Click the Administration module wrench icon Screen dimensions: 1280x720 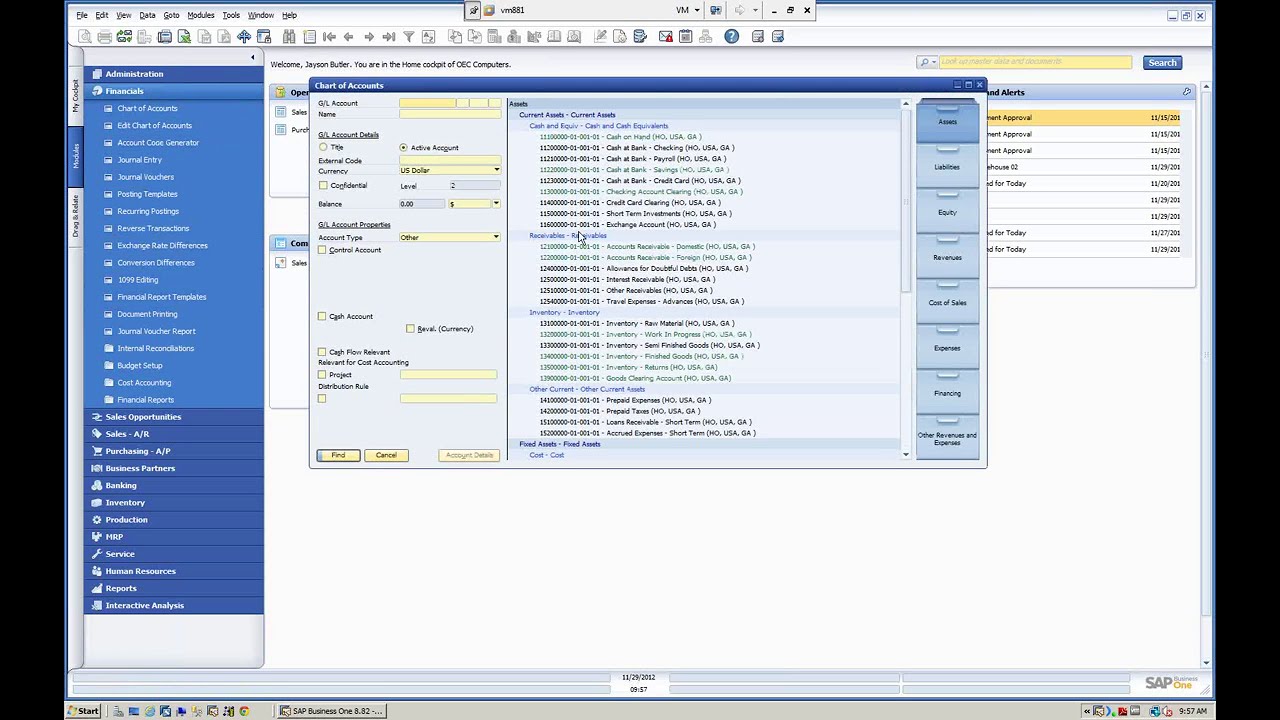click(x=97, y=74)
